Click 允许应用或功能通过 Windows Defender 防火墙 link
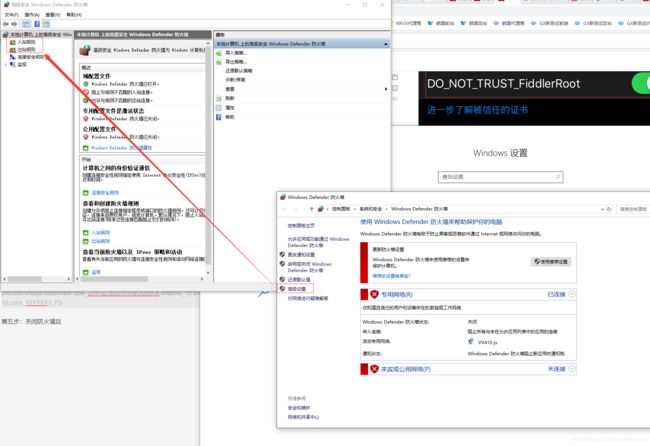 tap(318, 242)
